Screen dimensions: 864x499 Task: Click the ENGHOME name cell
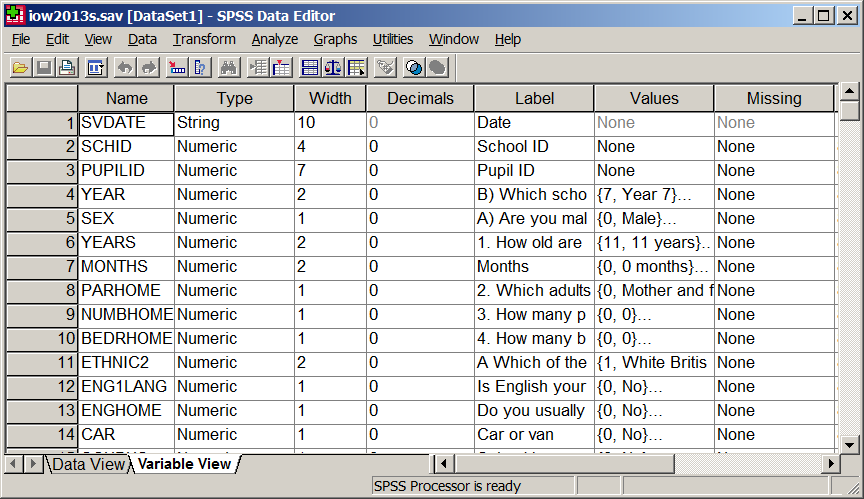126,410
